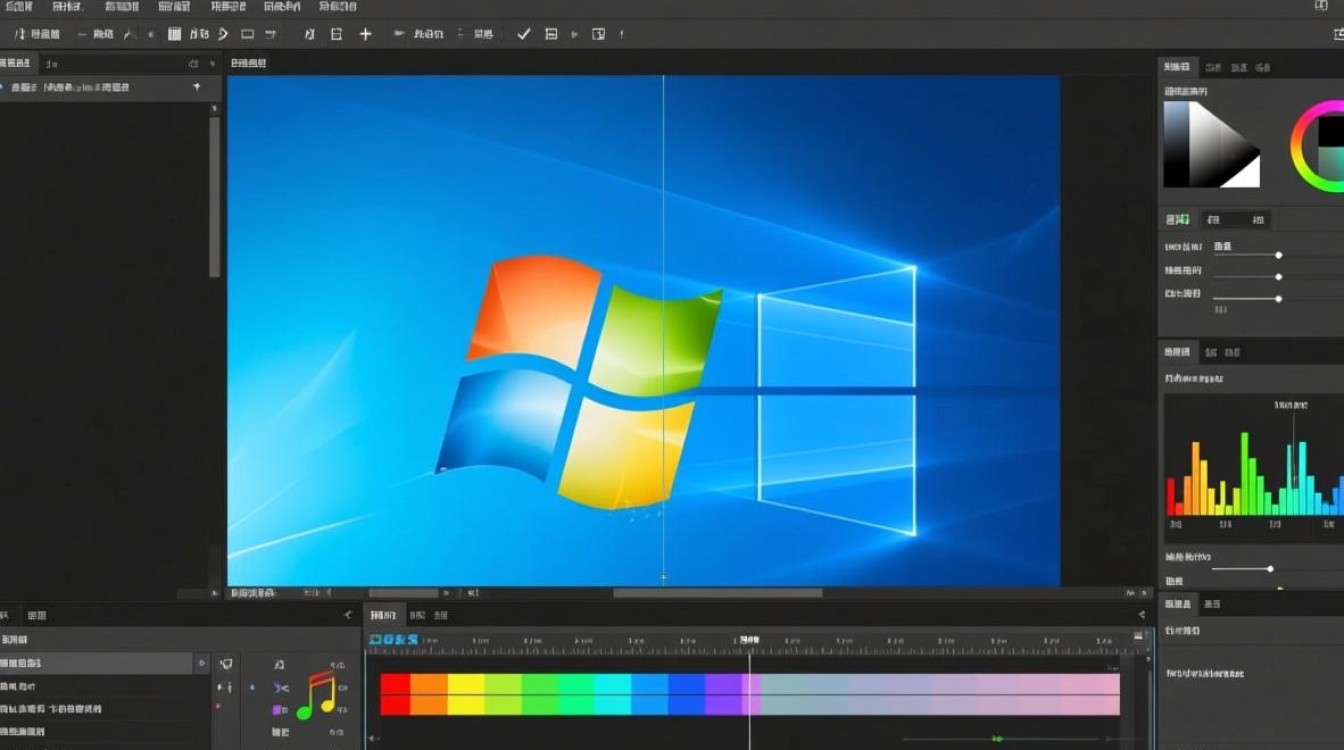Toggle the red record dot in the track list
This screenshot has height=750, width=1344.
tap(218, 707)
